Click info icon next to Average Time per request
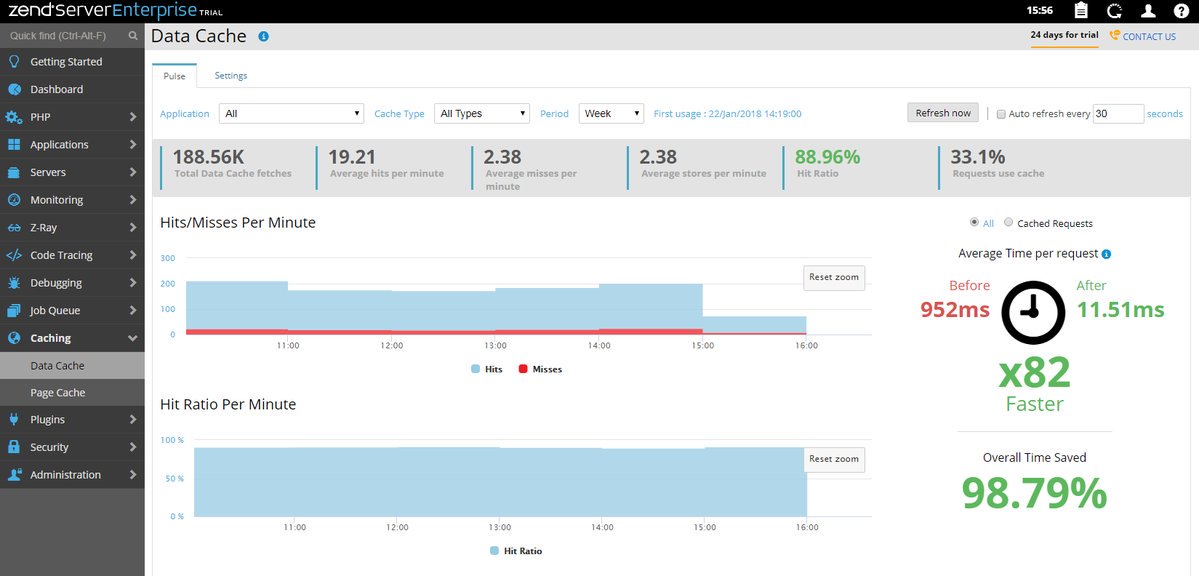The image size is (1199, 576). [x=1106, y=254]
